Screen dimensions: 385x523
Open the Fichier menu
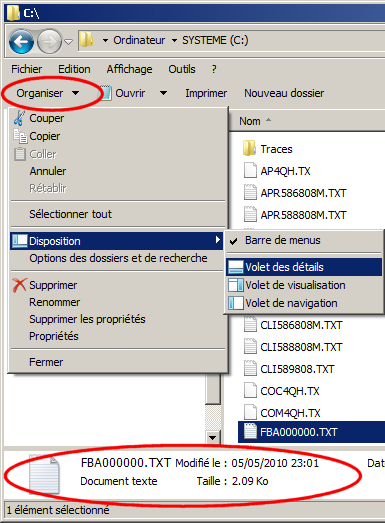click(x=26, y=69)
